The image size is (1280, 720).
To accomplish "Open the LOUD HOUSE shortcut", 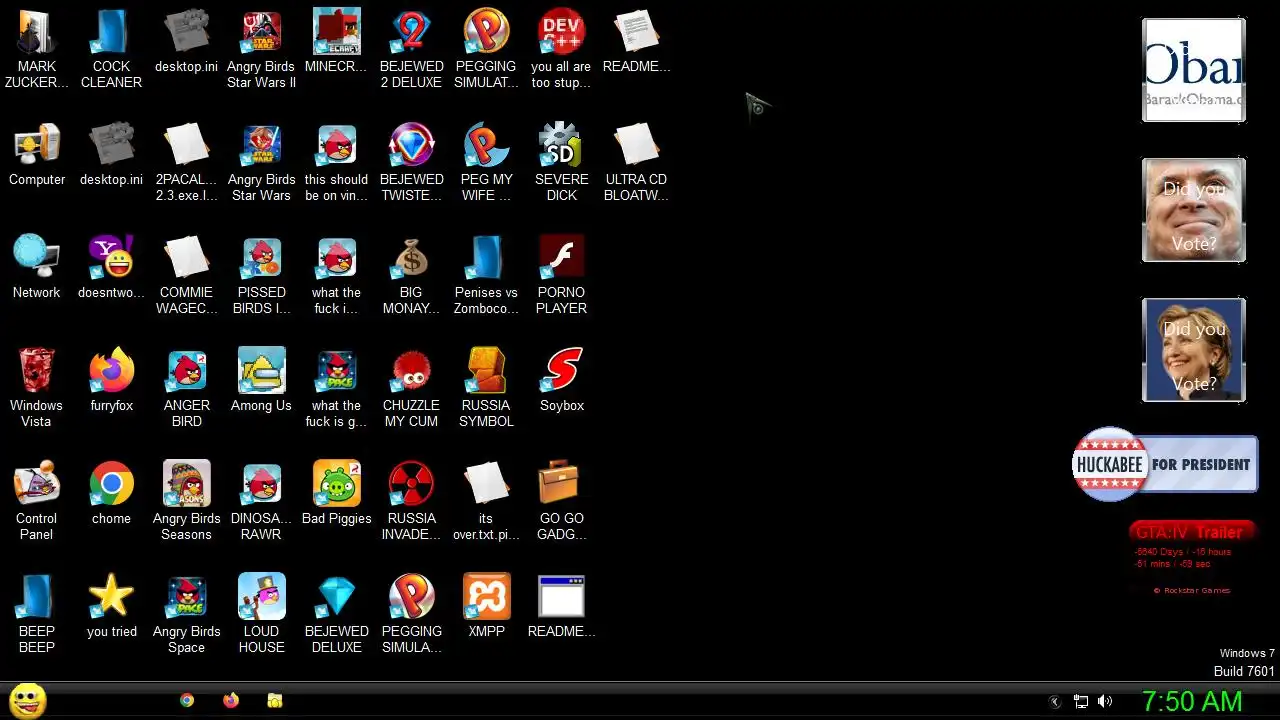I will 261,614.
